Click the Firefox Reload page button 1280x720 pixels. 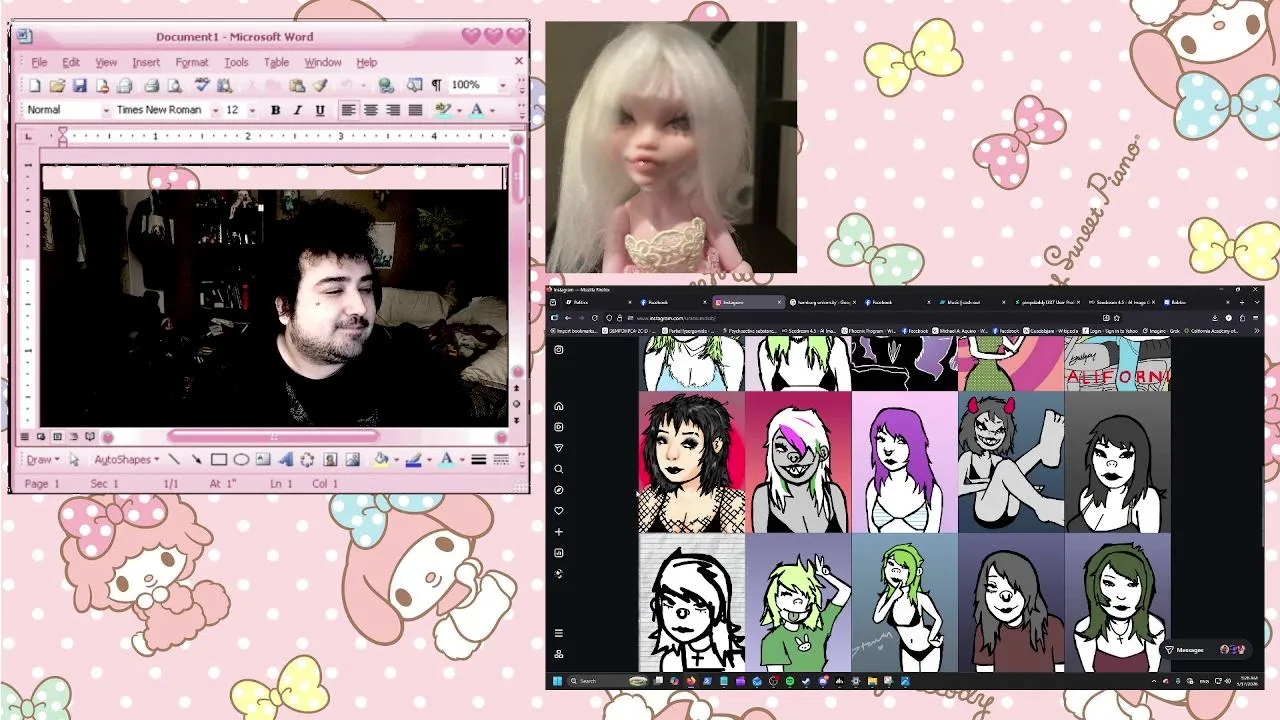(x=596, y=318)
